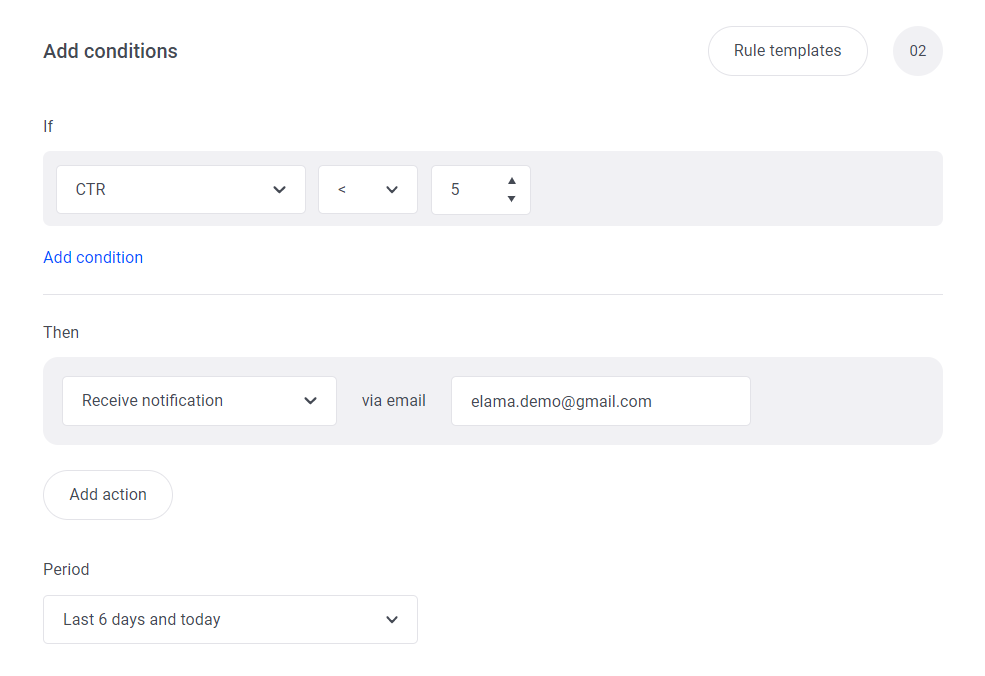Click the chevron on Receive notification dropdown

(310, 401)
